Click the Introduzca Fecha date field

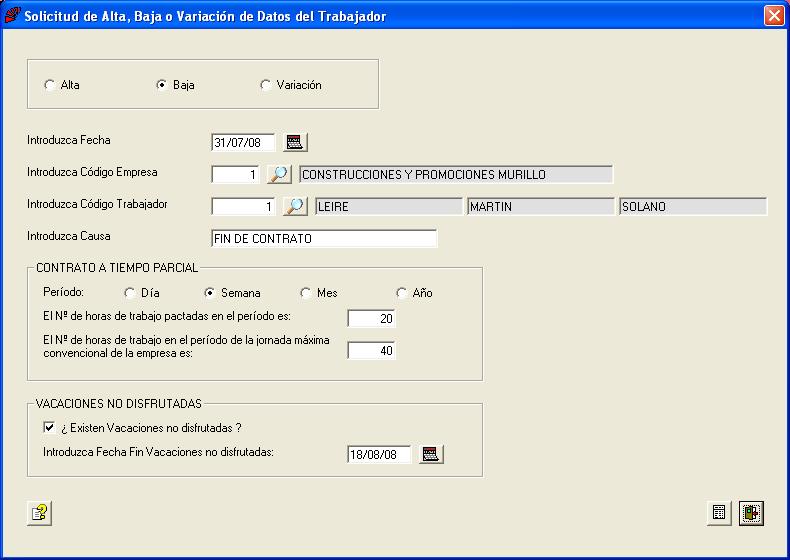(243, 143)
